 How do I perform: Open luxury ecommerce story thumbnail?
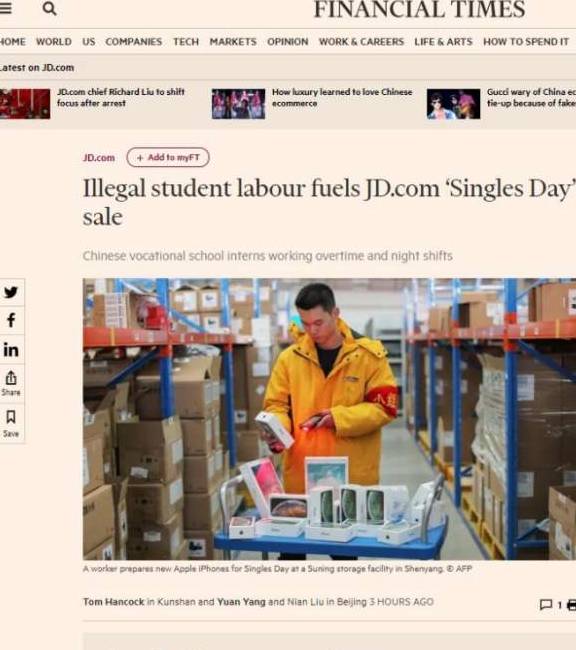[x=238, y=104]
